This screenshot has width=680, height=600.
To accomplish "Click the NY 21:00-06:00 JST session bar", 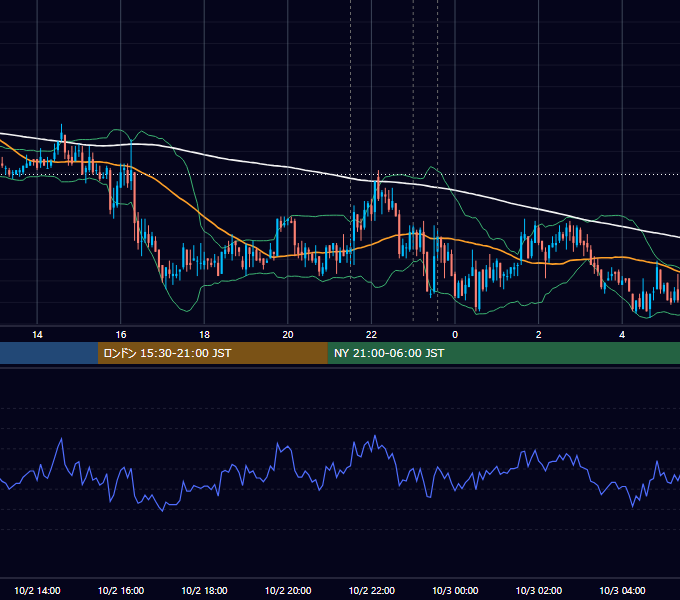I will pos(503,353).
